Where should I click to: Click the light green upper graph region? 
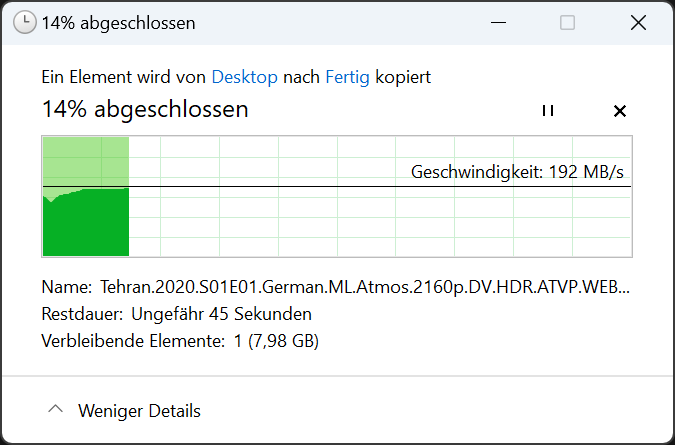coord(86,161)
